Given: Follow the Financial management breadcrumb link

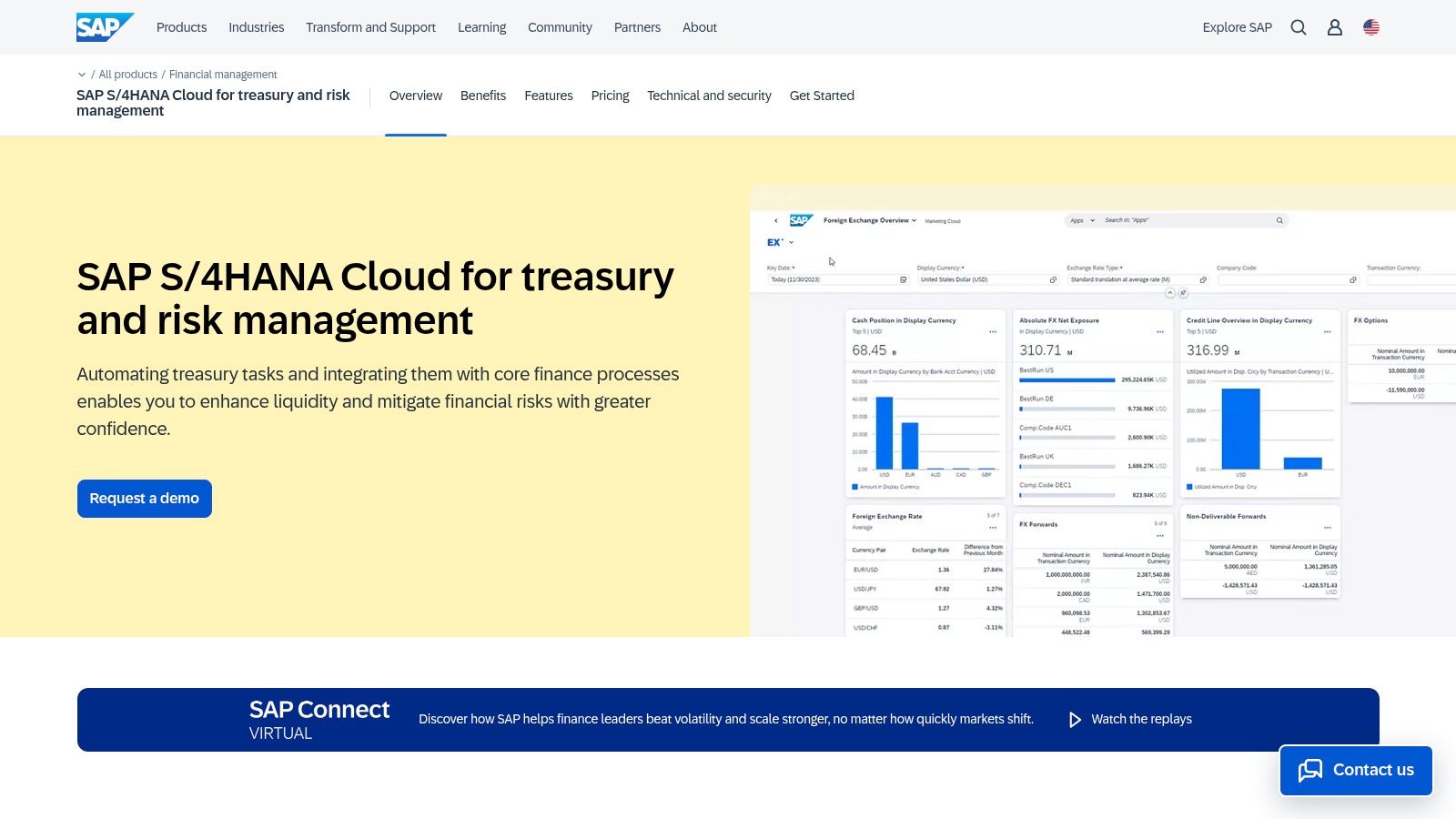Looking at the screenshot, I should tap(223, 75).
